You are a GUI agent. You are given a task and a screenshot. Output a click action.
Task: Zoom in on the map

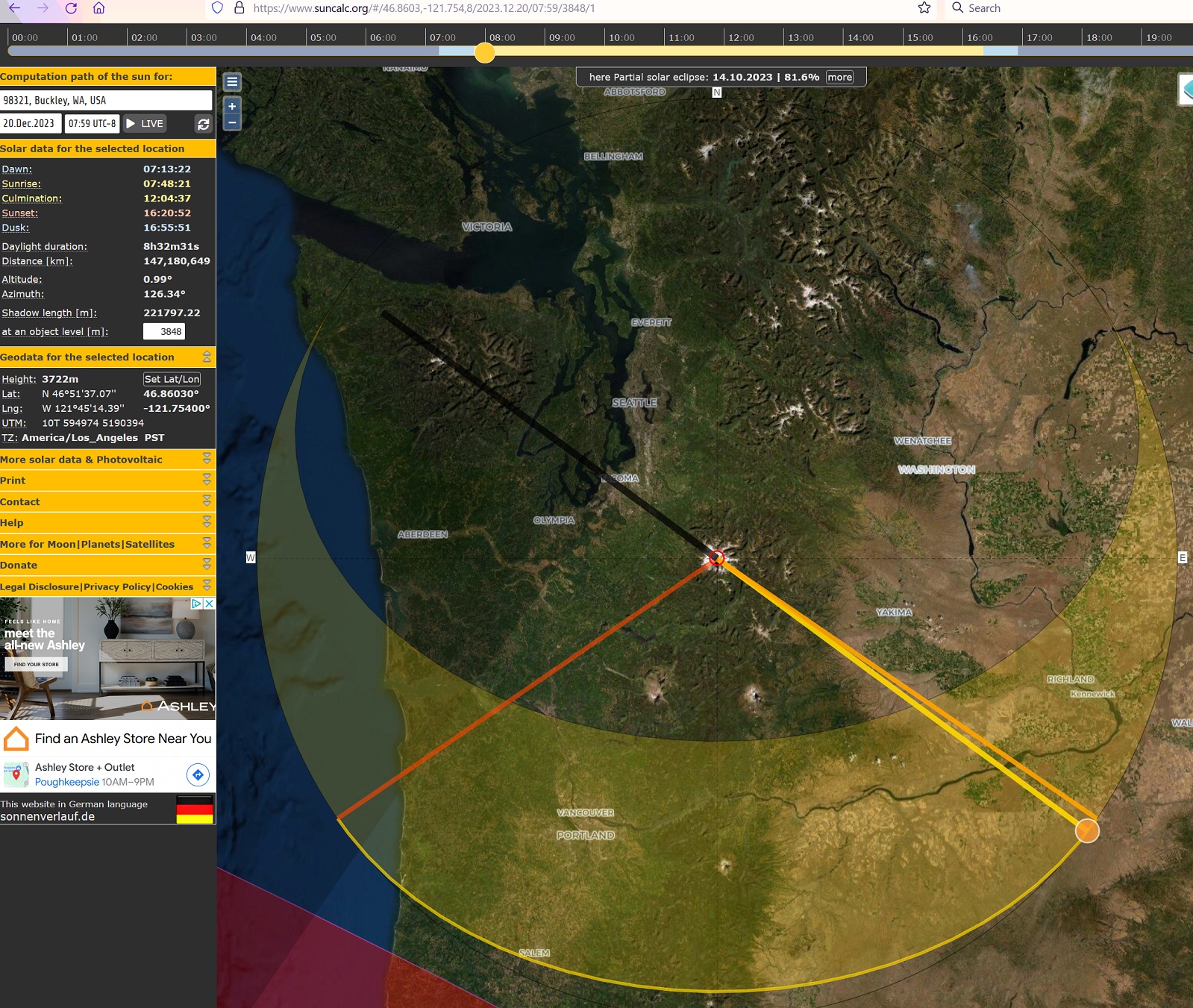(232, 107)
